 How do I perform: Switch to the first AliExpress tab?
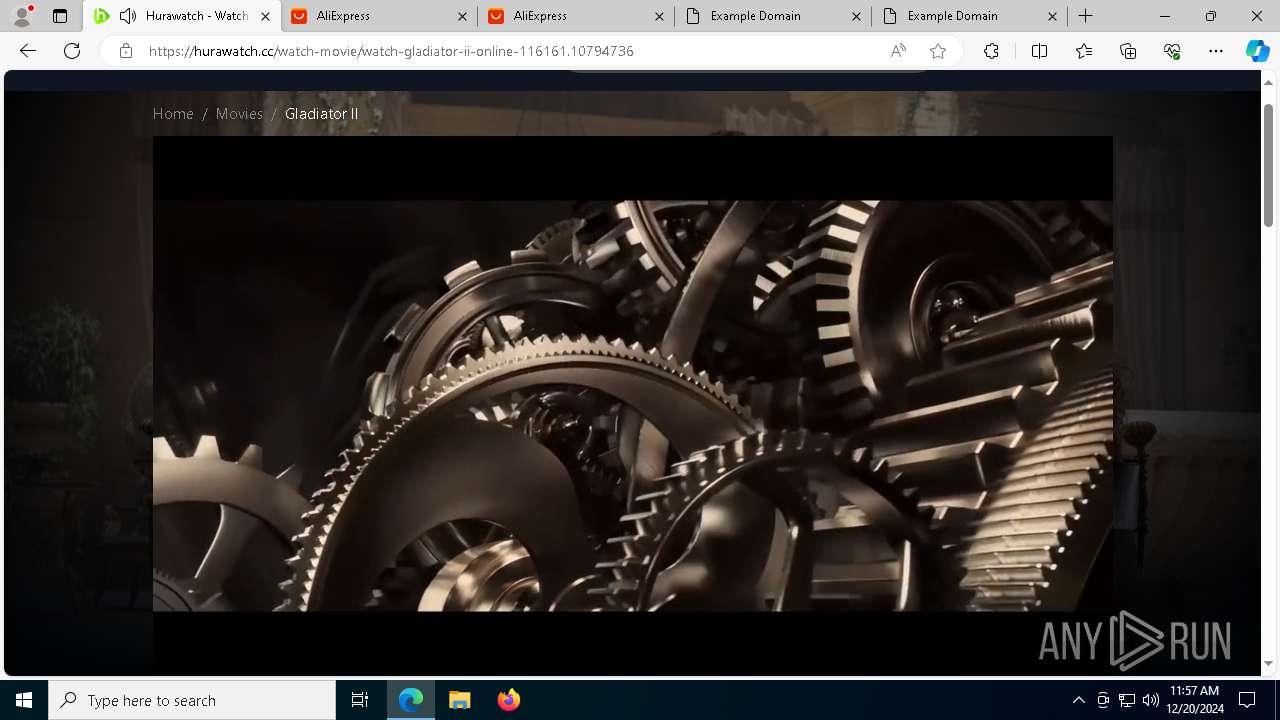pos(378,16)
